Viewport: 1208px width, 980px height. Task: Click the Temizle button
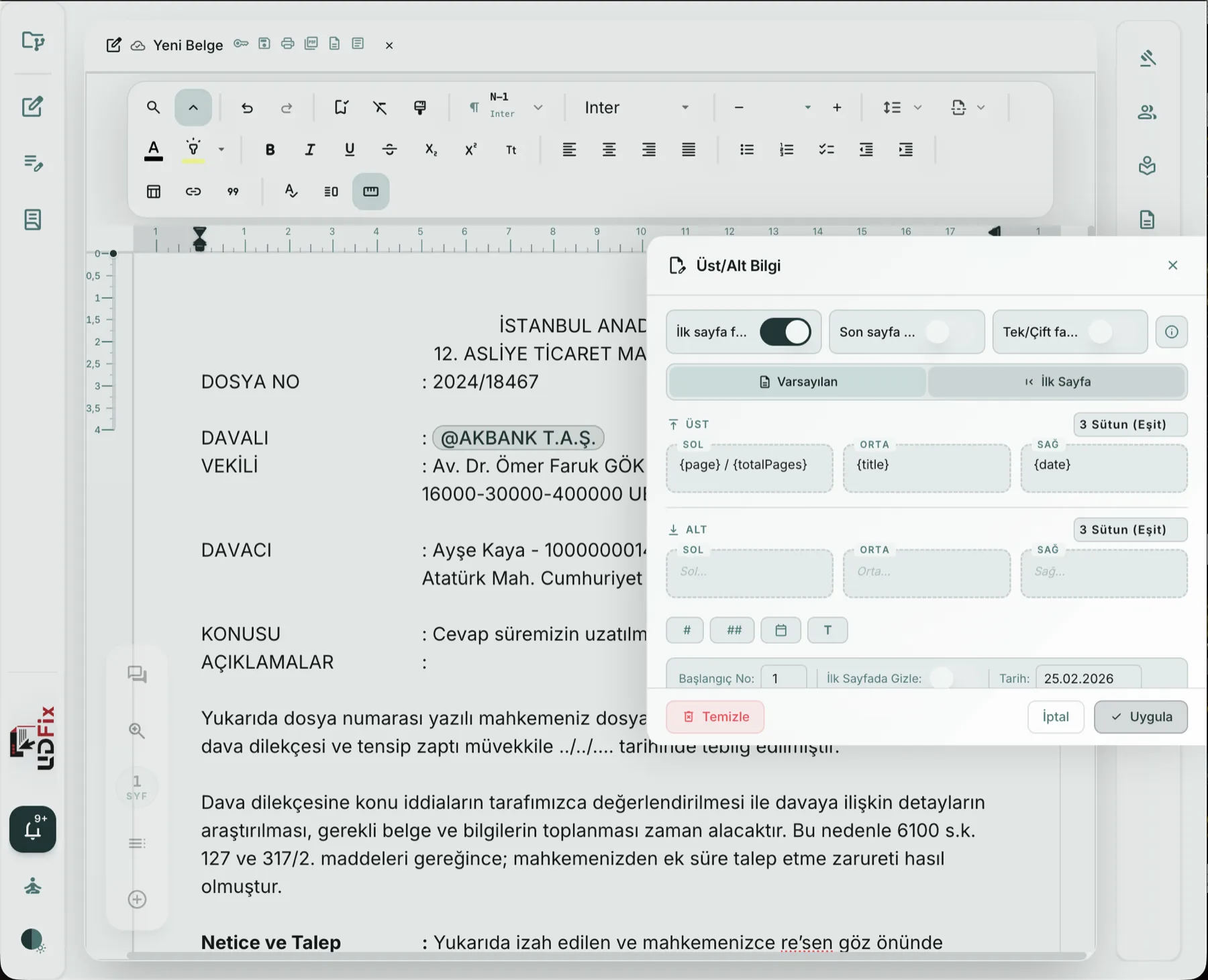point(715,717)
